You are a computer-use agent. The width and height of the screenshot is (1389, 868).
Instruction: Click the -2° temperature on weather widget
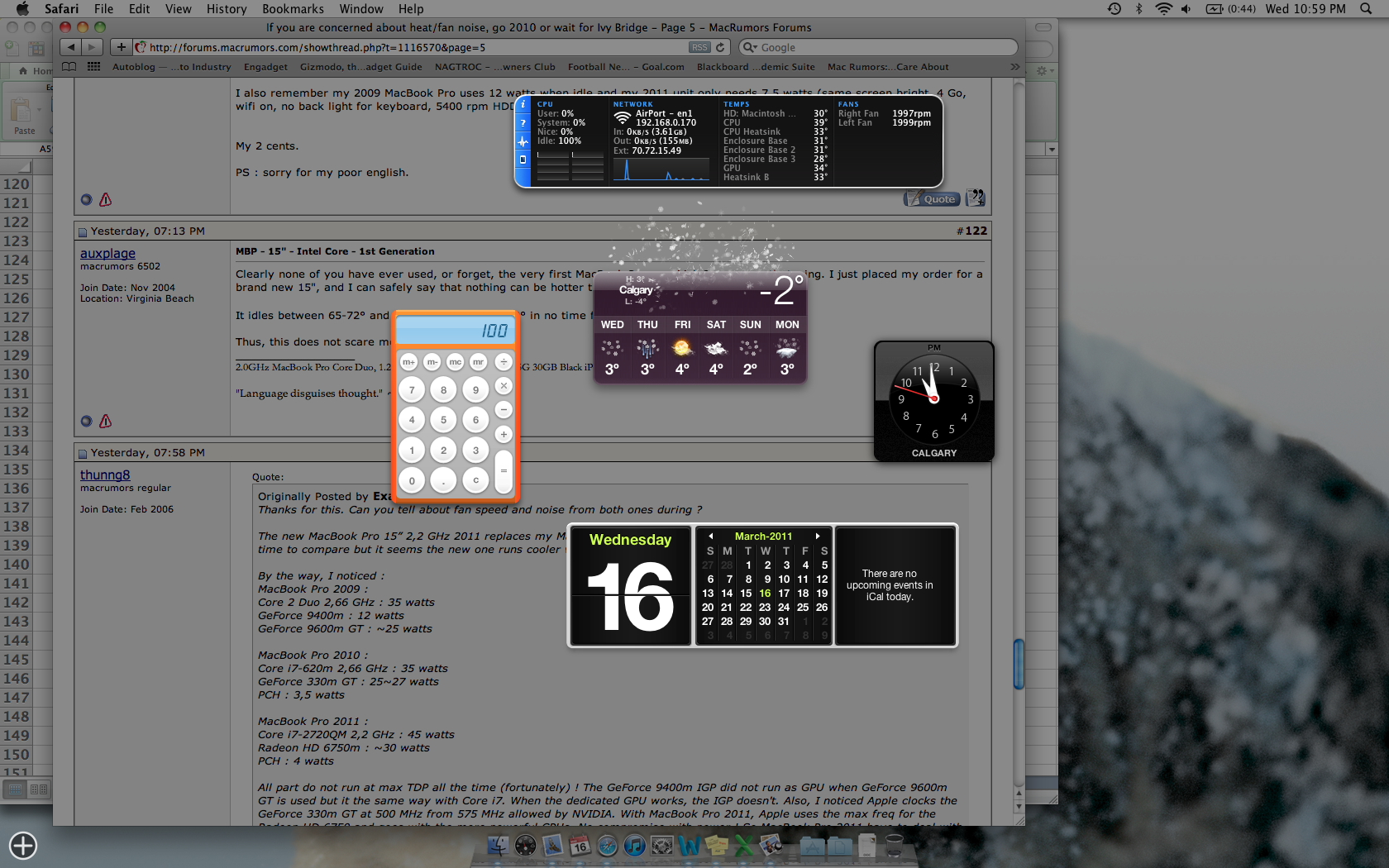point(781,290)
